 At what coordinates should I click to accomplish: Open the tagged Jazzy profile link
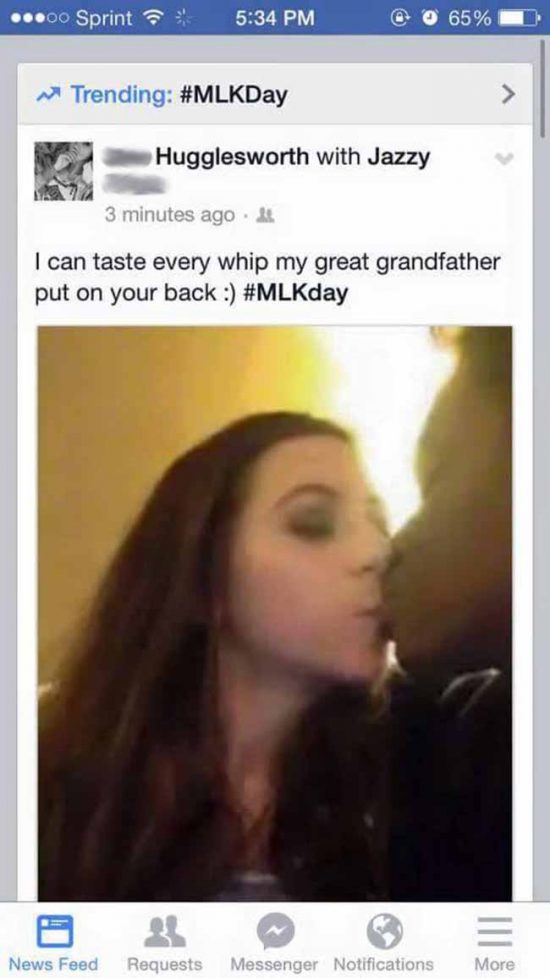(x=398, y=157)
